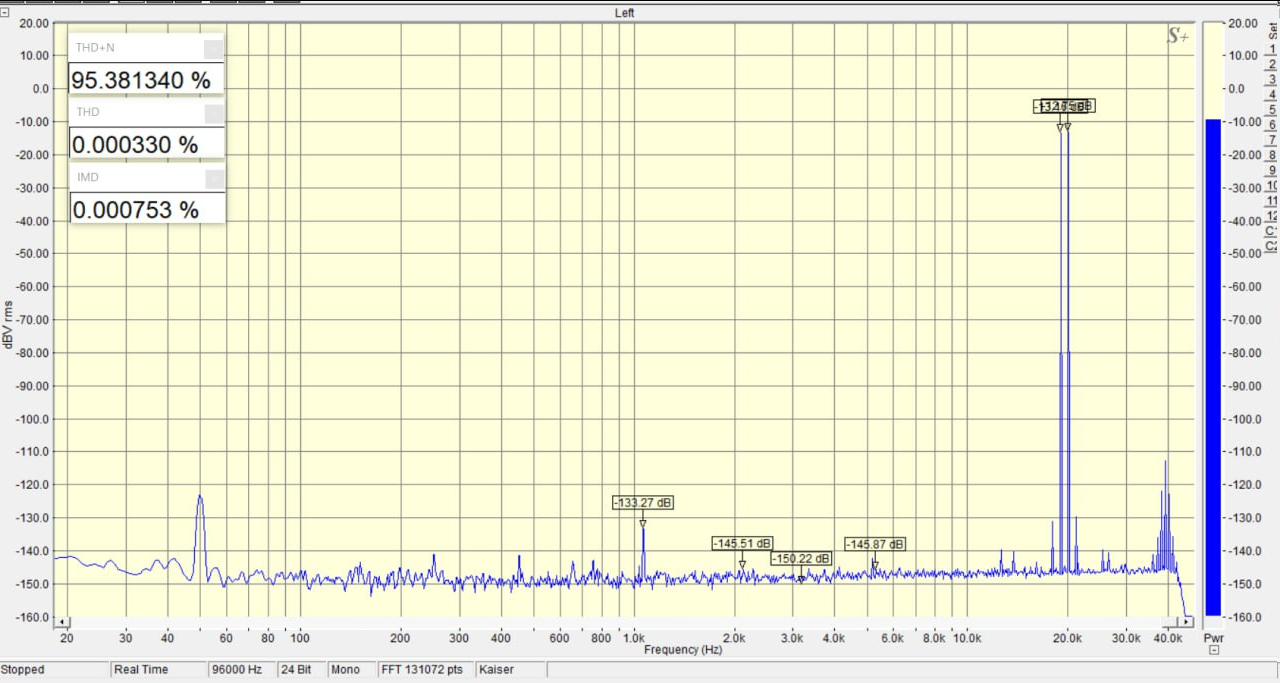Select marker set 11
The height and width of the screenshot is (683, 1280).
click(x=1272, y=201)
